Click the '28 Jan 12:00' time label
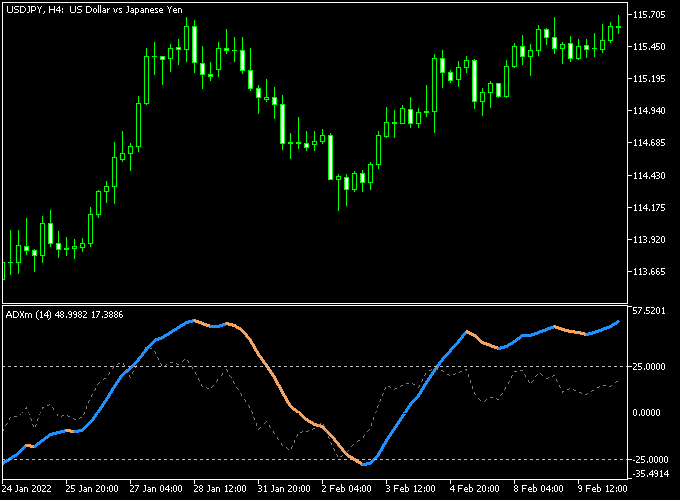This screenshot has height=500, width=680. click(x=220, y=489)
